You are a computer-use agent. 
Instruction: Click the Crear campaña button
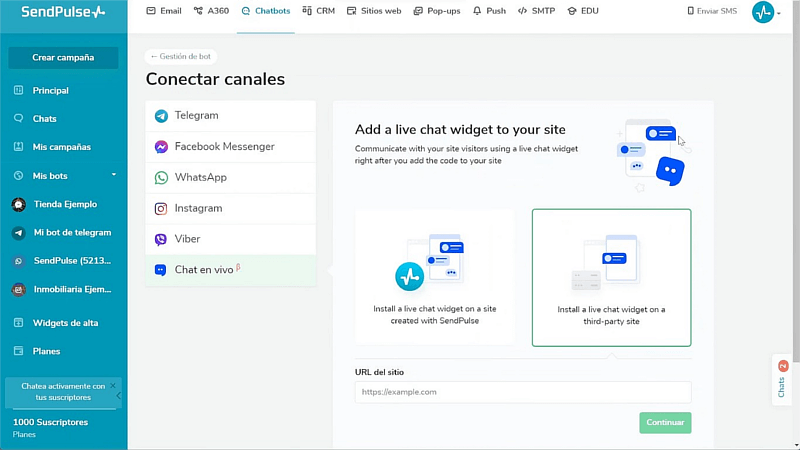click(x=63, y=58)
